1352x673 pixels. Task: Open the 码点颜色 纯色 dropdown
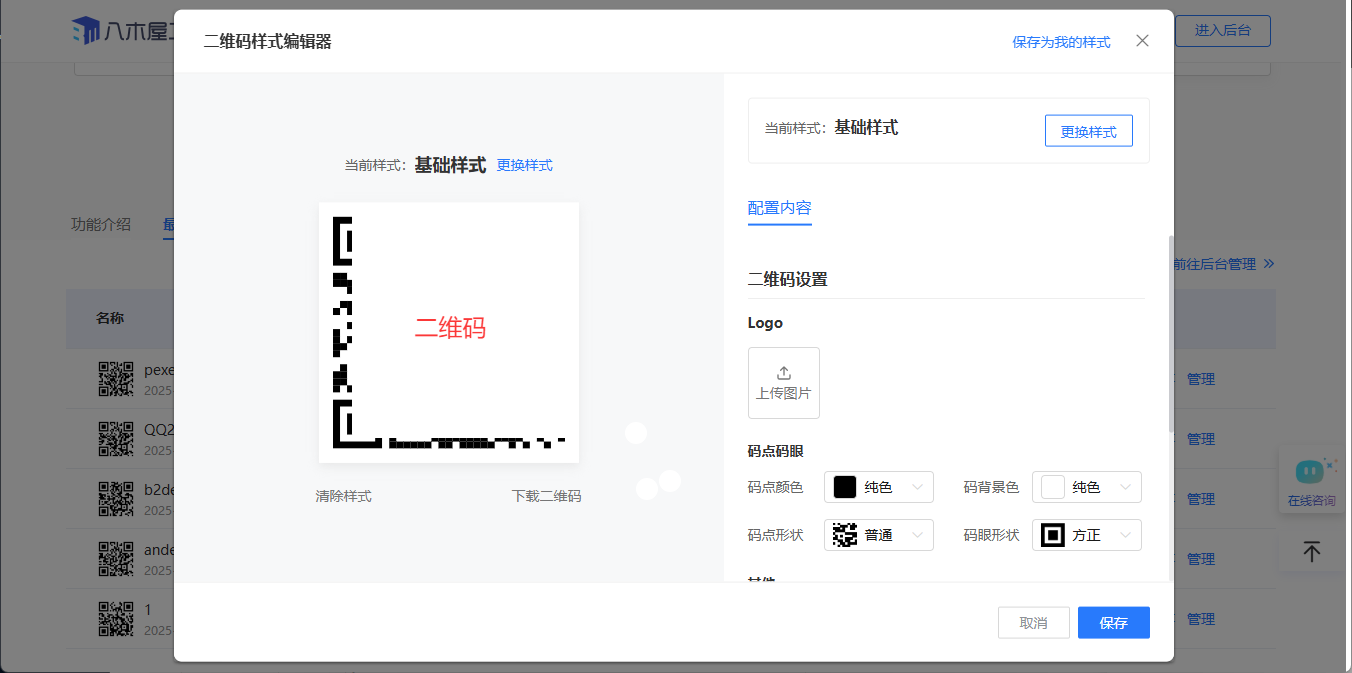coord(879,487)
